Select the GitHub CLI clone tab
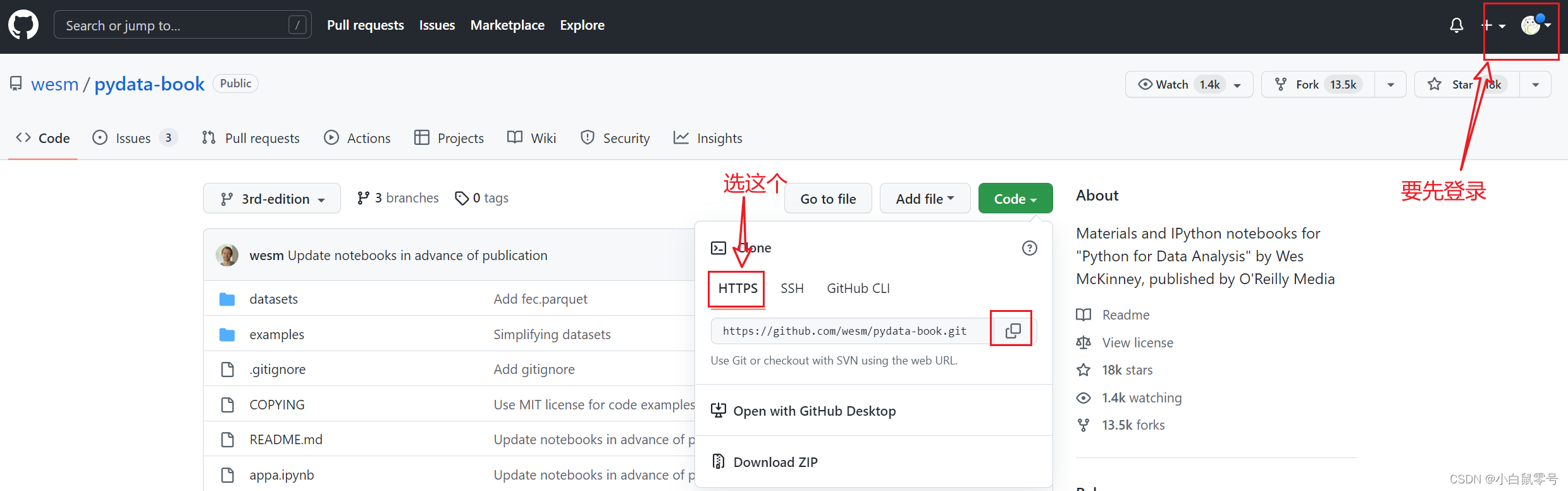1568x491 pixels. point(858,289)
